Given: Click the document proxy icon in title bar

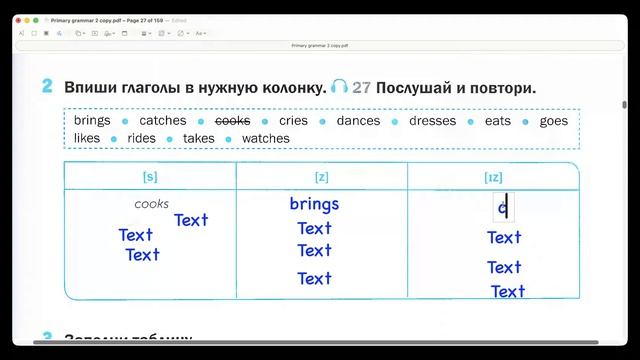Looking at the screenshot, I should click(x=47, y=20).
